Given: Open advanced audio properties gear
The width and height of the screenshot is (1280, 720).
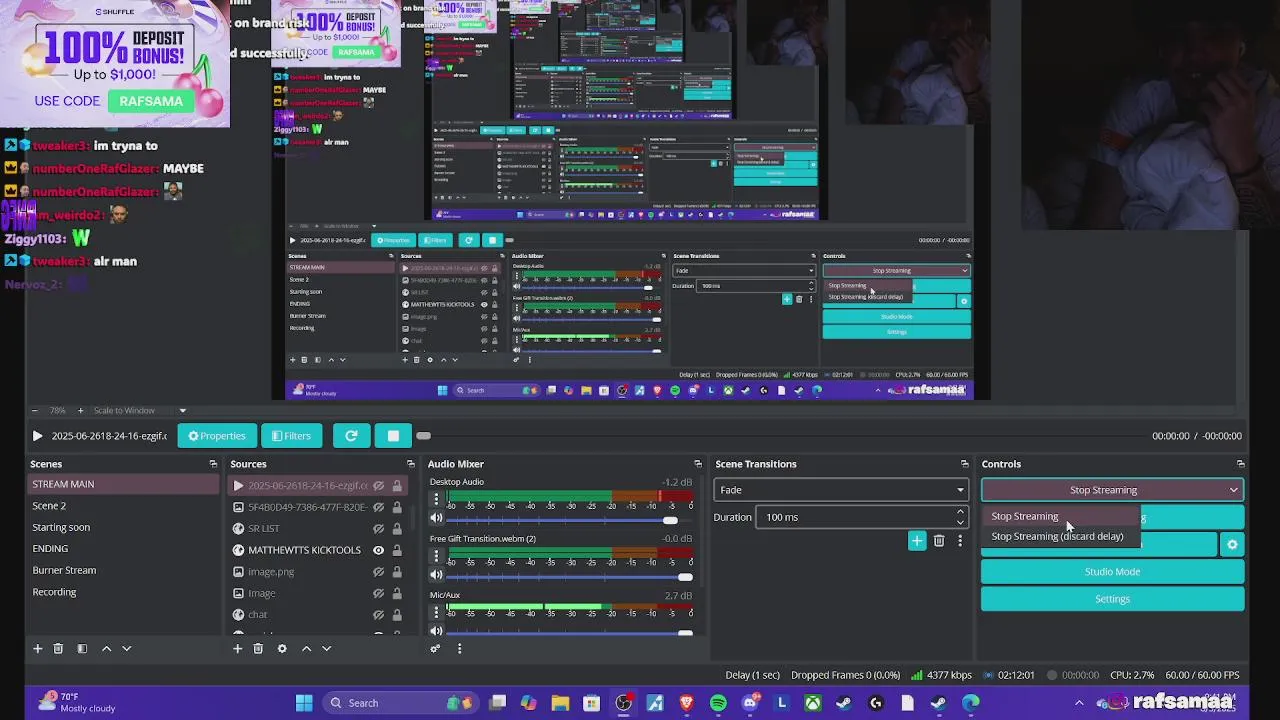Looking at the screenshot, I should pyautogui.click(x=435, y=648).
